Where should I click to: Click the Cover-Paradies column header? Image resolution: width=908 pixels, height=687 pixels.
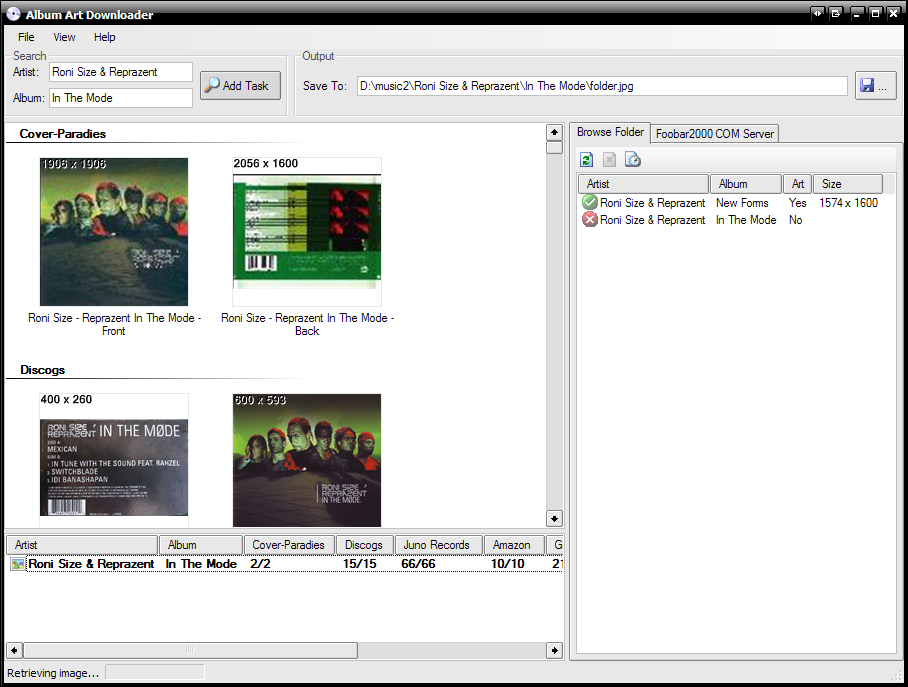click(289, 545)
